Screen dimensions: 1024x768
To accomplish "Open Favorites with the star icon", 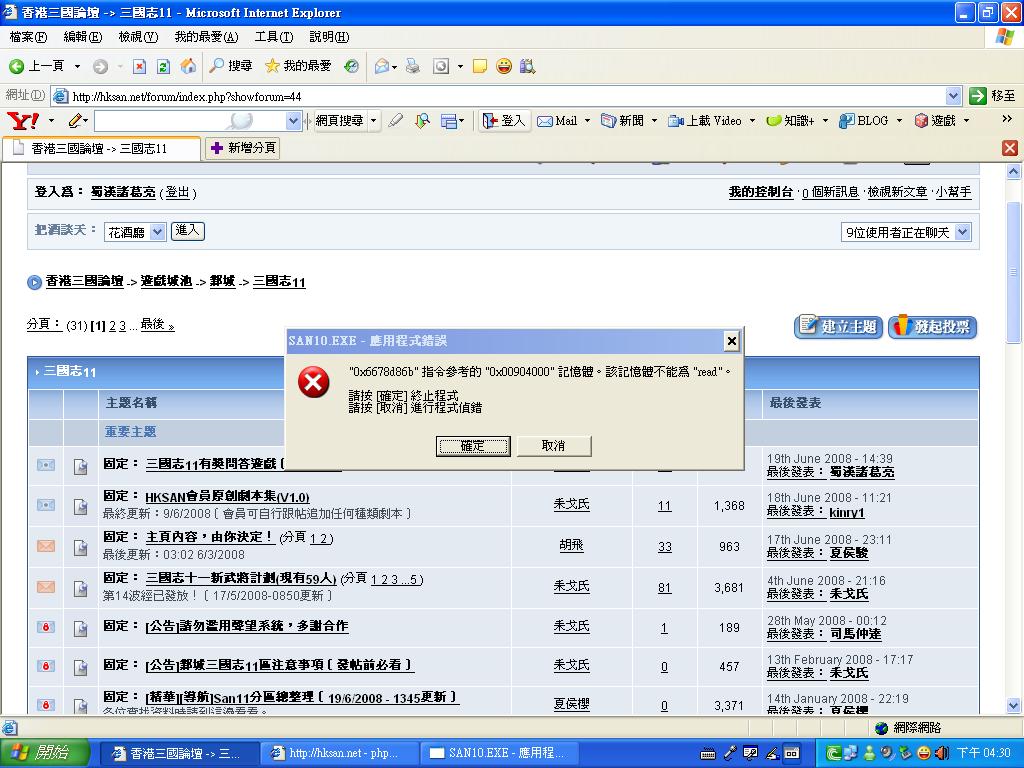I will (x=298, y=66).
